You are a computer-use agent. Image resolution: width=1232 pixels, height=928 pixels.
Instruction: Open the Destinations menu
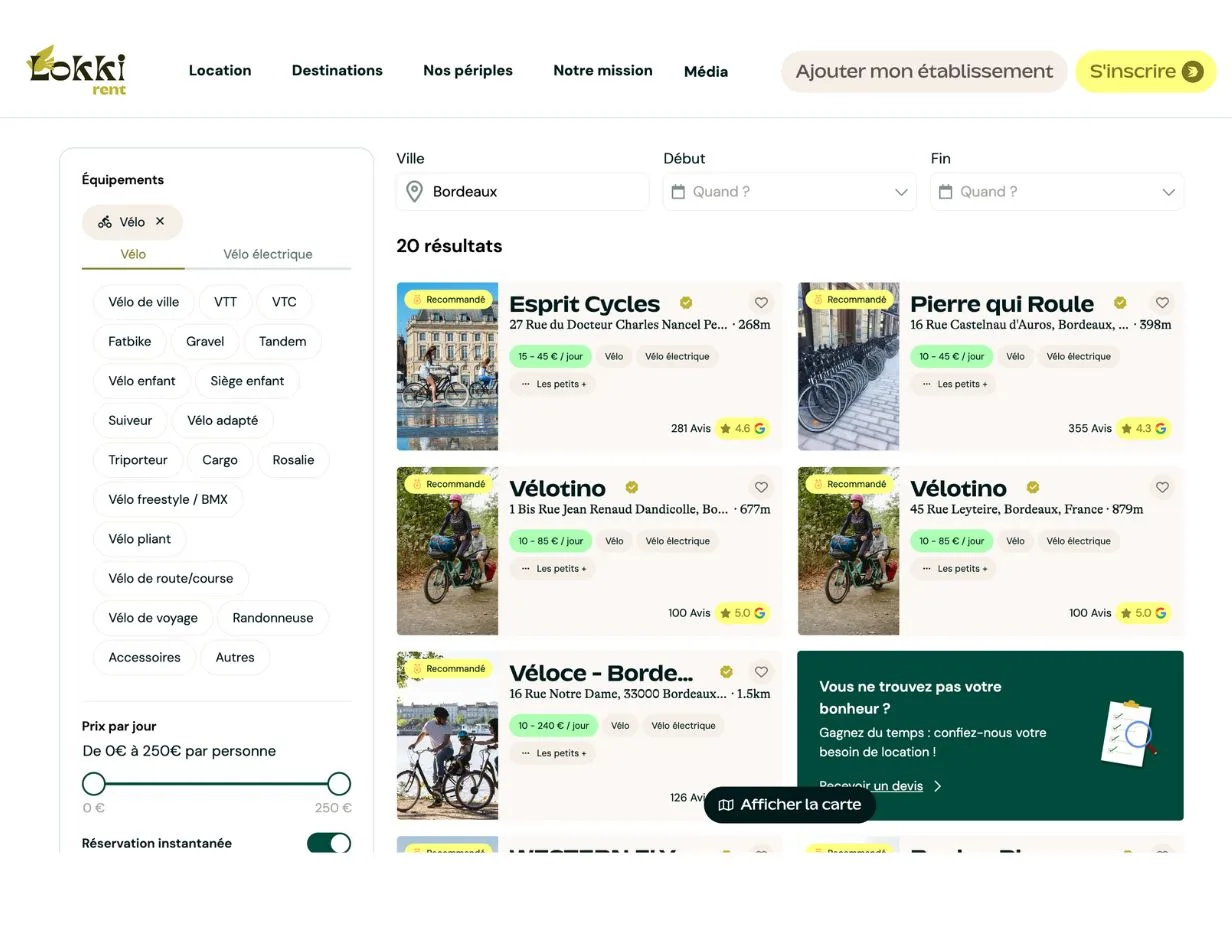pos(337,70)
